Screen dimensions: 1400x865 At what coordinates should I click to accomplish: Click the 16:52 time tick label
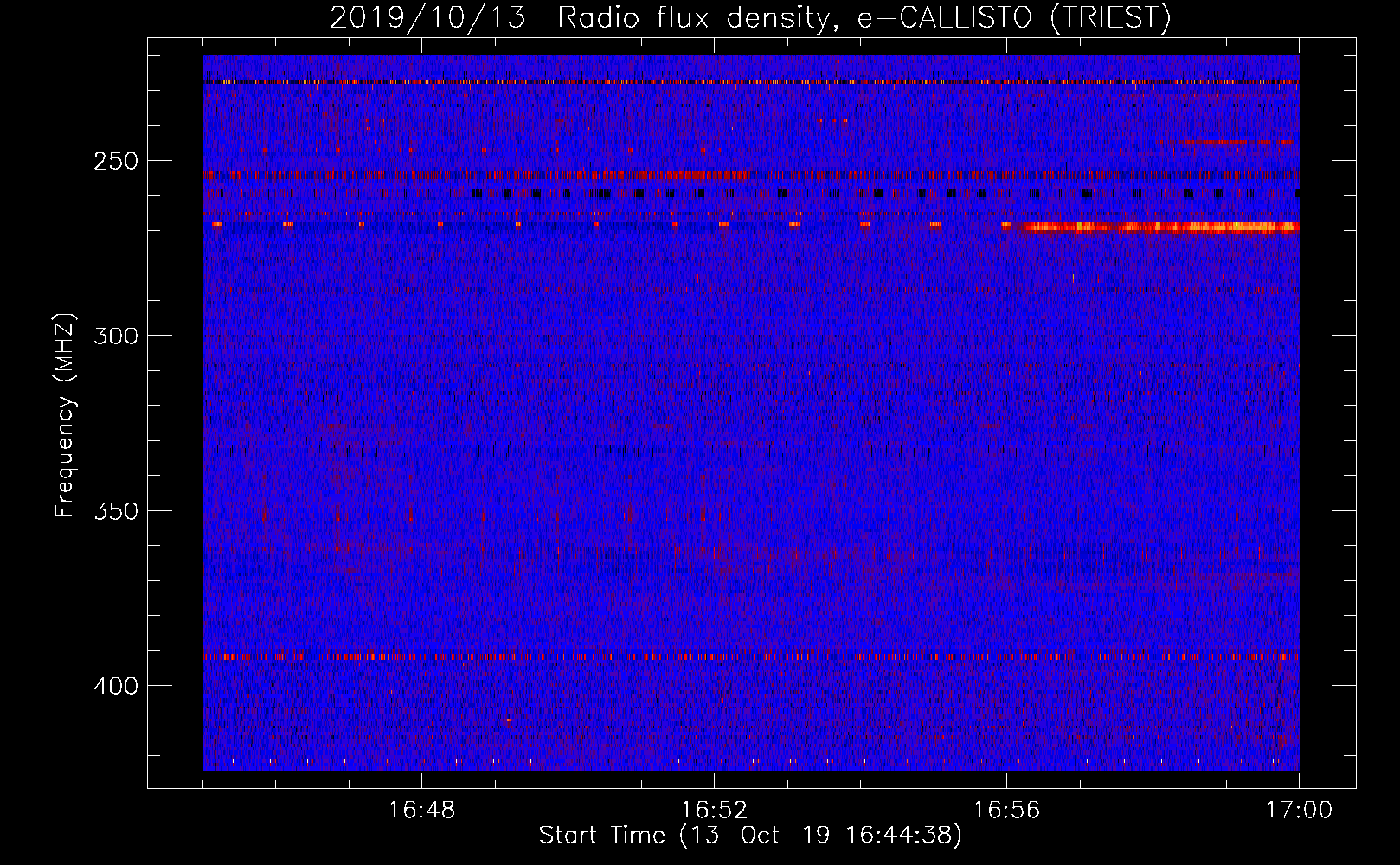pos(714,811)
